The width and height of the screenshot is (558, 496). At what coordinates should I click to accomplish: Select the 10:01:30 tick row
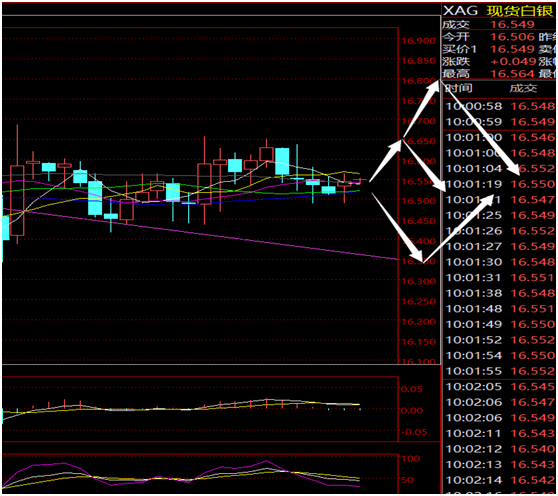tap(500, 262)
